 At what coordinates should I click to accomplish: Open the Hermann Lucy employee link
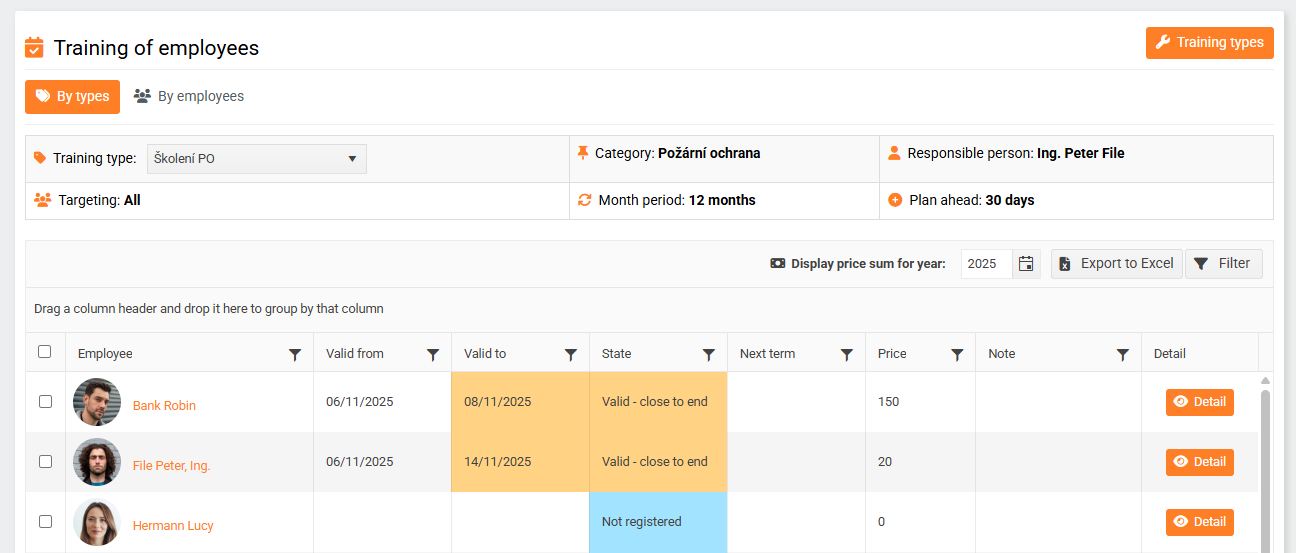click(173, 526)
